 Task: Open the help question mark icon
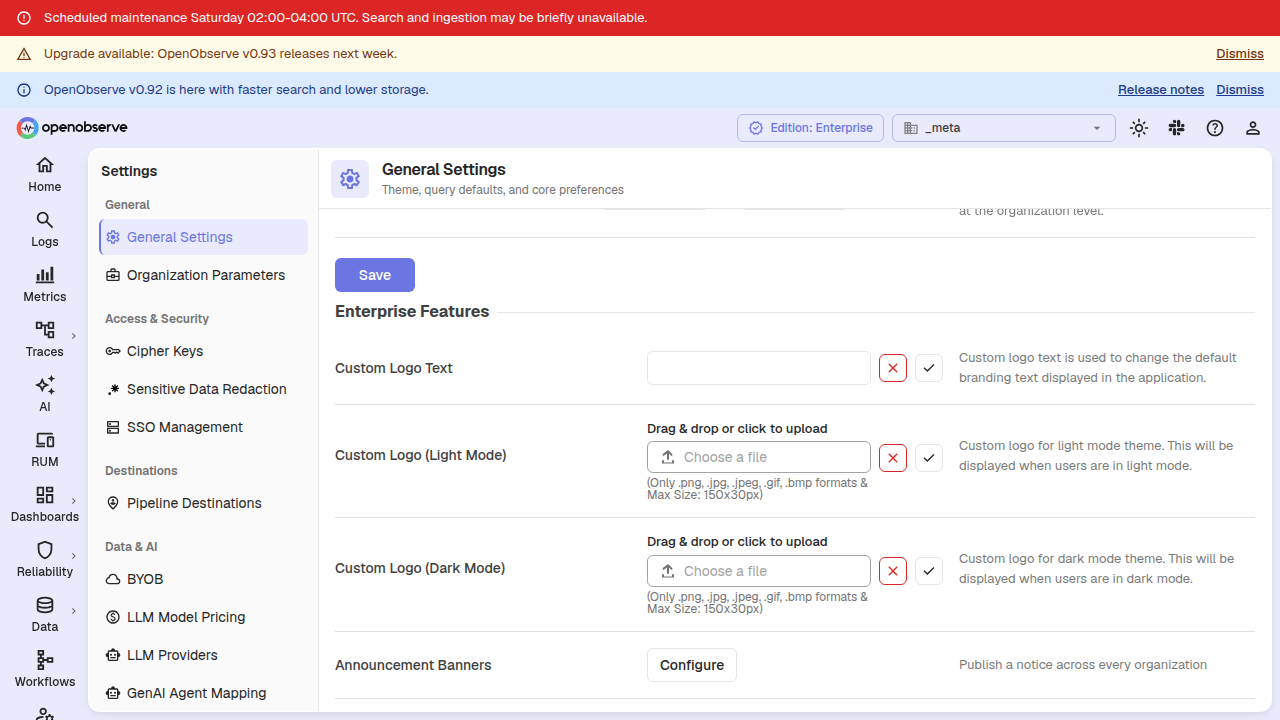[x=1215, y=128]
